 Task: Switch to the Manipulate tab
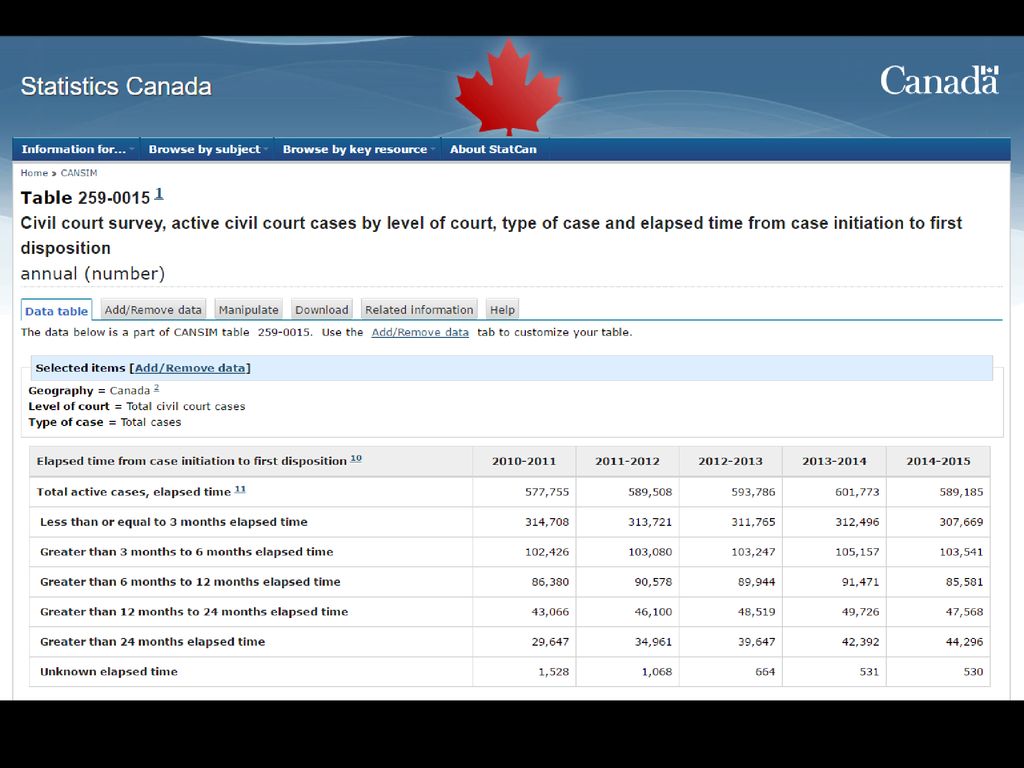(x=248, y=310)
